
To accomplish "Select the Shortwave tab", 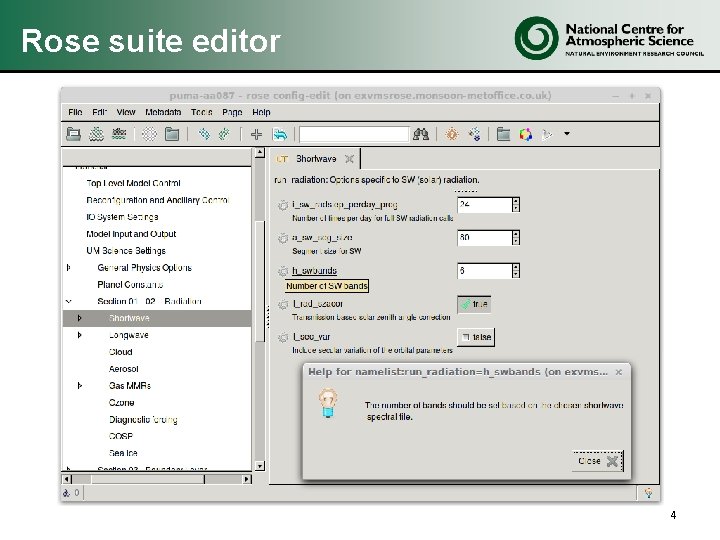I will [316, 159].
